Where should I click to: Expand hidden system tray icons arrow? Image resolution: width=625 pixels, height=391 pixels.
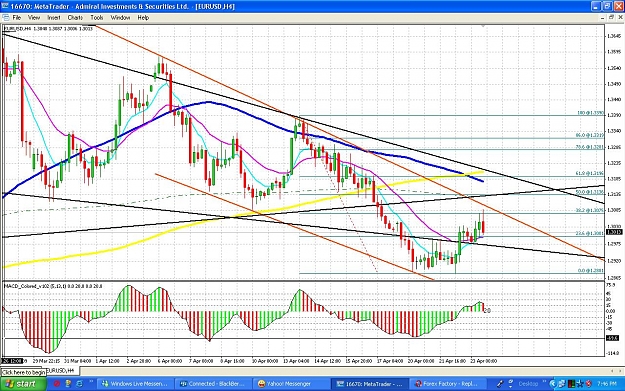pyautogui.click(x=553, y=383)
